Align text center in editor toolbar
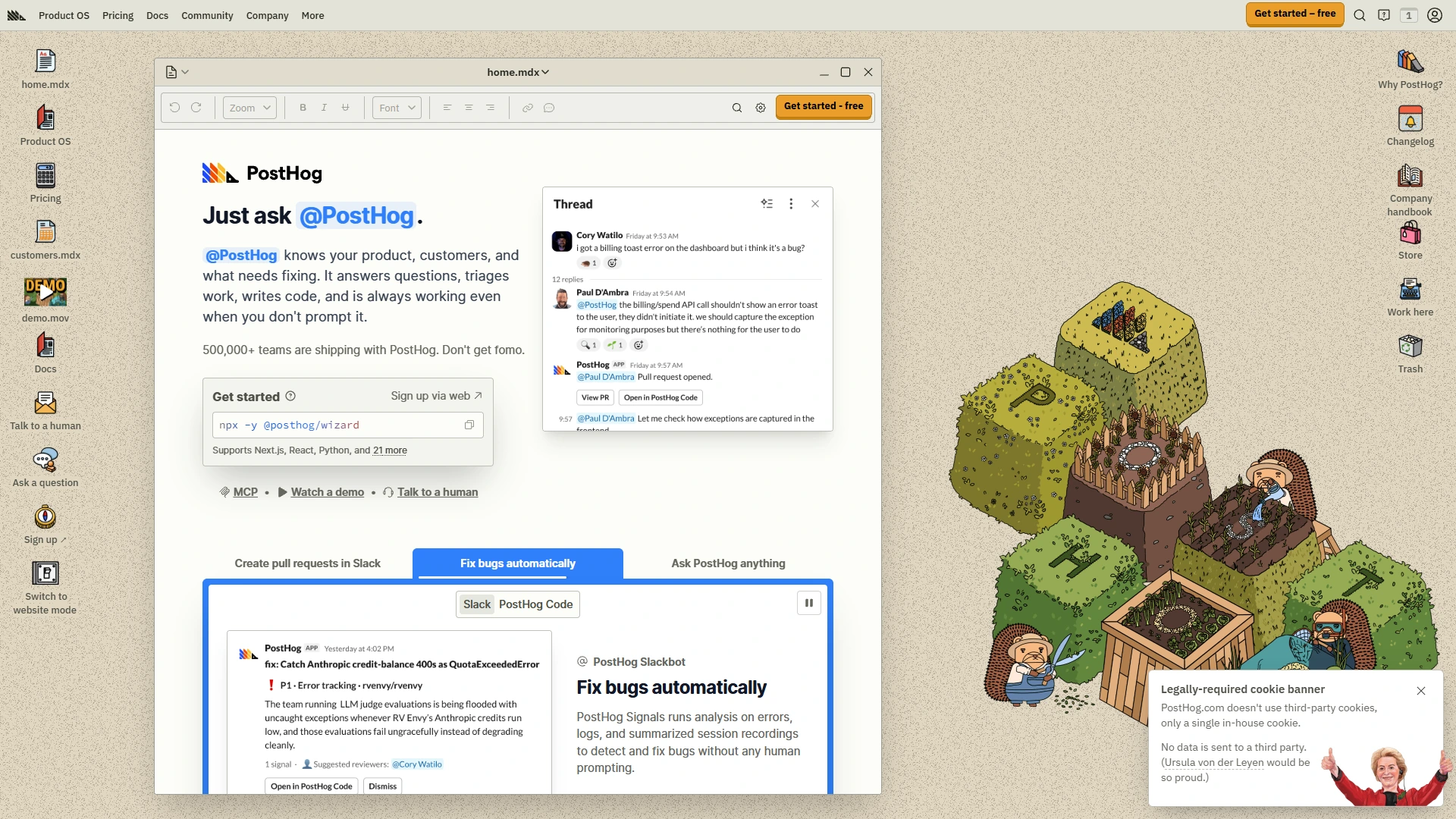Image resolution: width=1456 pixels, height=819 pixels. coord(469,108)
